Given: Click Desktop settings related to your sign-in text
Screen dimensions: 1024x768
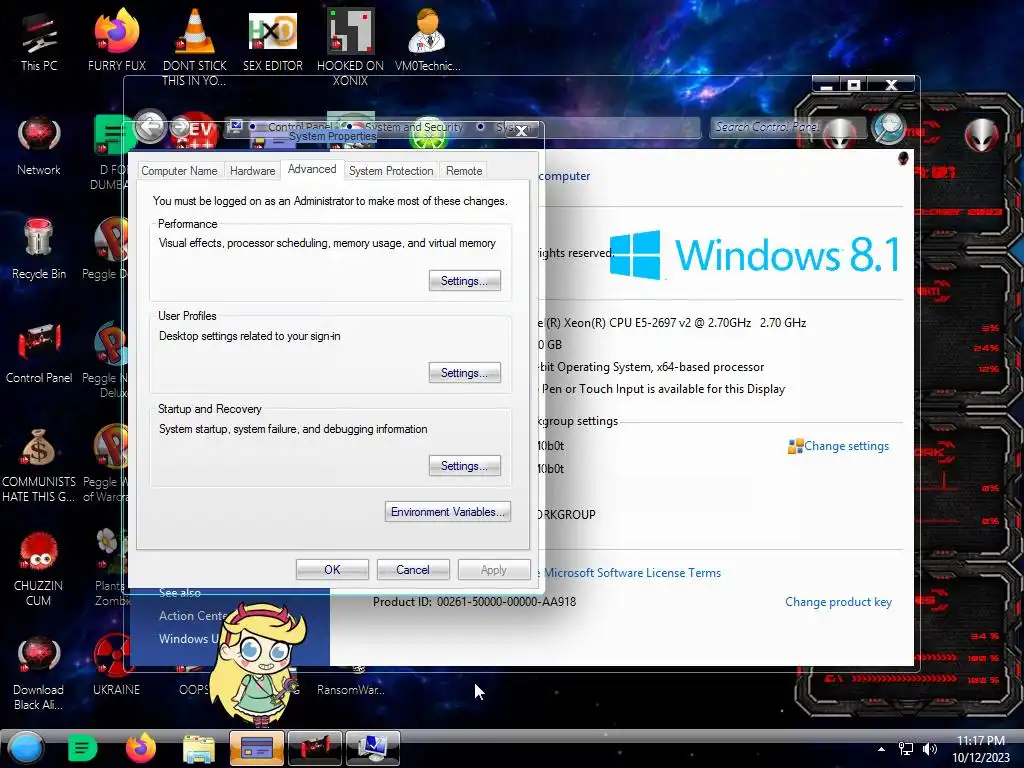Looking at the screenshot, I should coord(249,336).
